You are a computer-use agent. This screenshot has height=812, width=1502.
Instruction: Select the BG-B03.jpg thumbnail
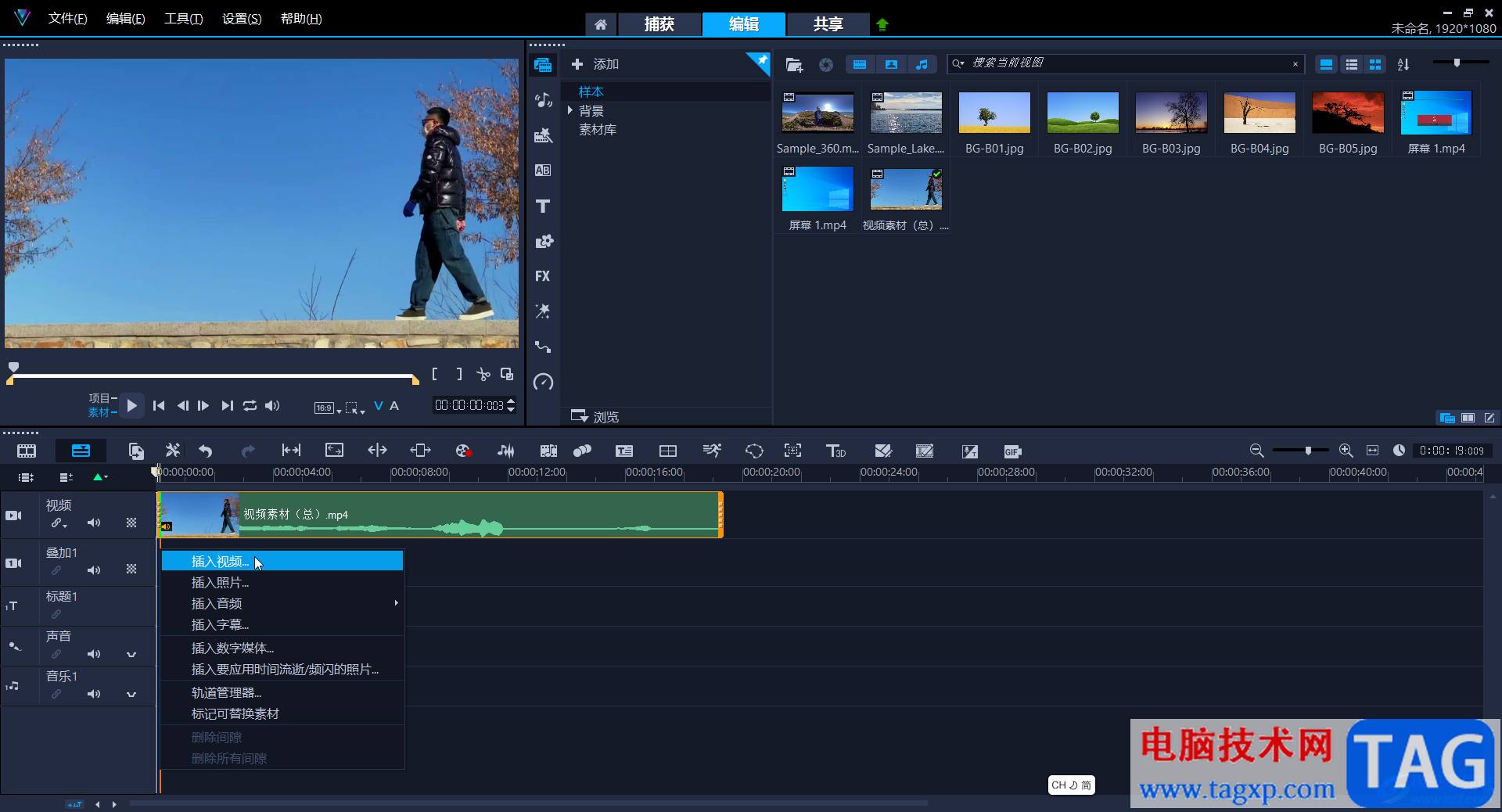1171,113
